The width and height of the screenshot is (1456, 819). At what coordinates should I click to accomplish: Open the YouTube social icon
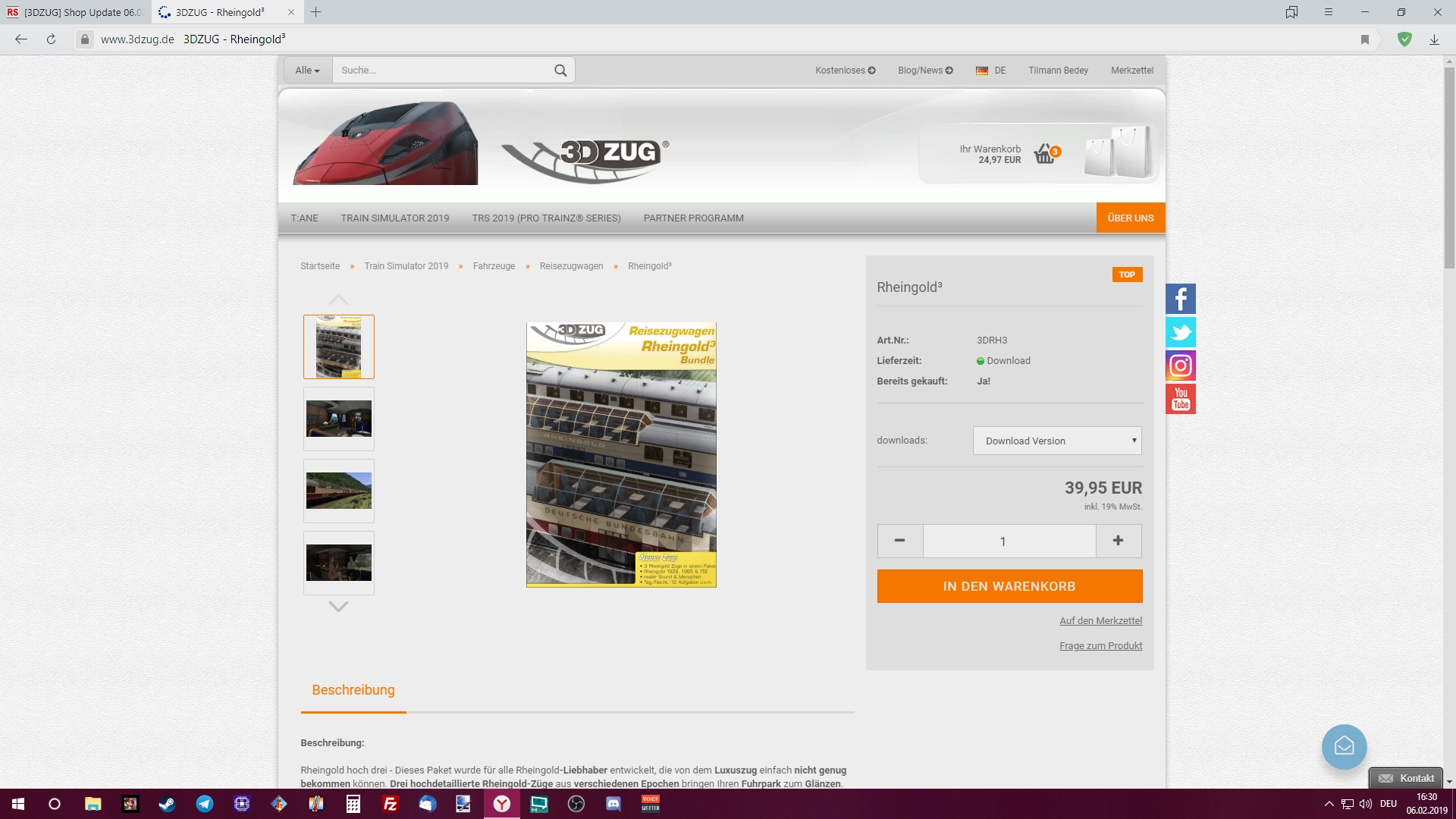(x=1180, y=399)
